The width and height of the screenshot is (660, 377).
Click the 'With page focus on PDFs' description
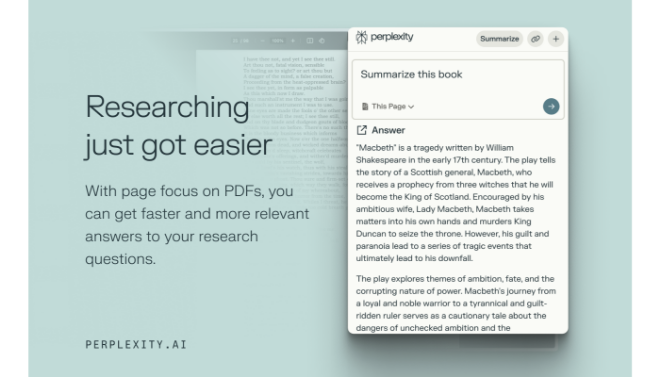(197, 225)
